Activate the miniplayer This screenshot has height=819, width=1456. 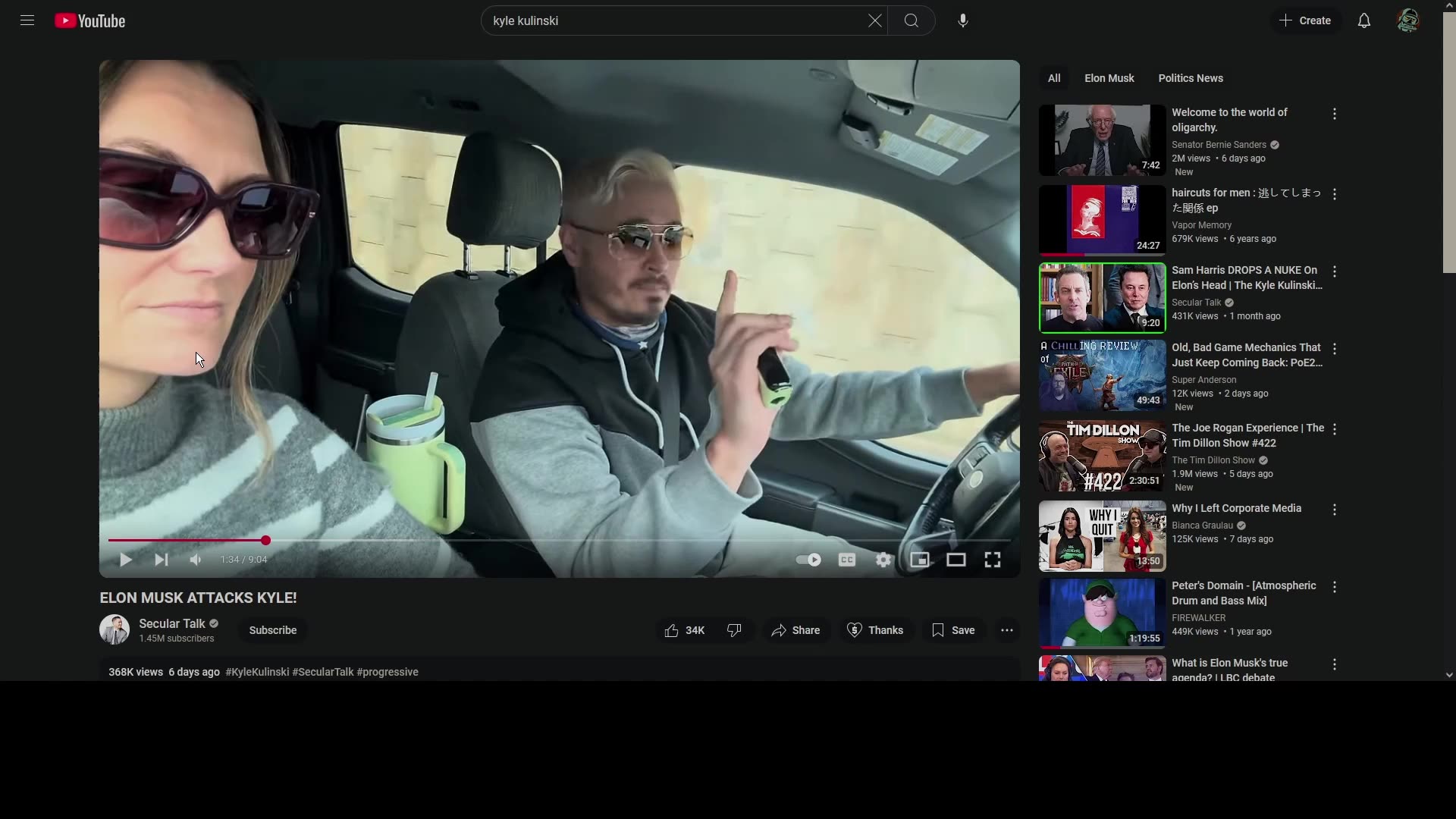[x=919, y=560]
